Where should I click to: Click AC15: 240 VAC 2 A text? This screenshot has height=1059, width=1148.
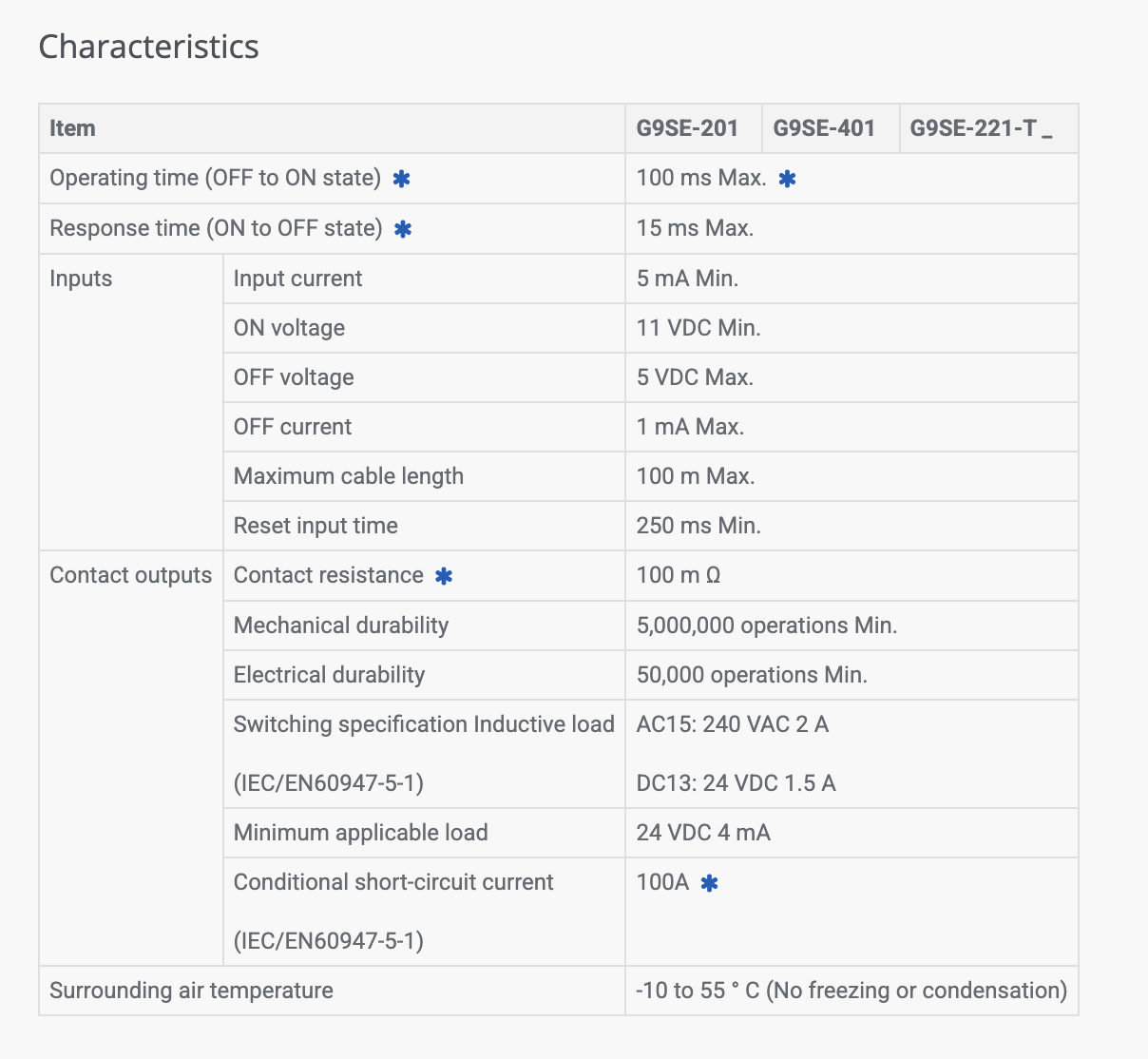733,724
